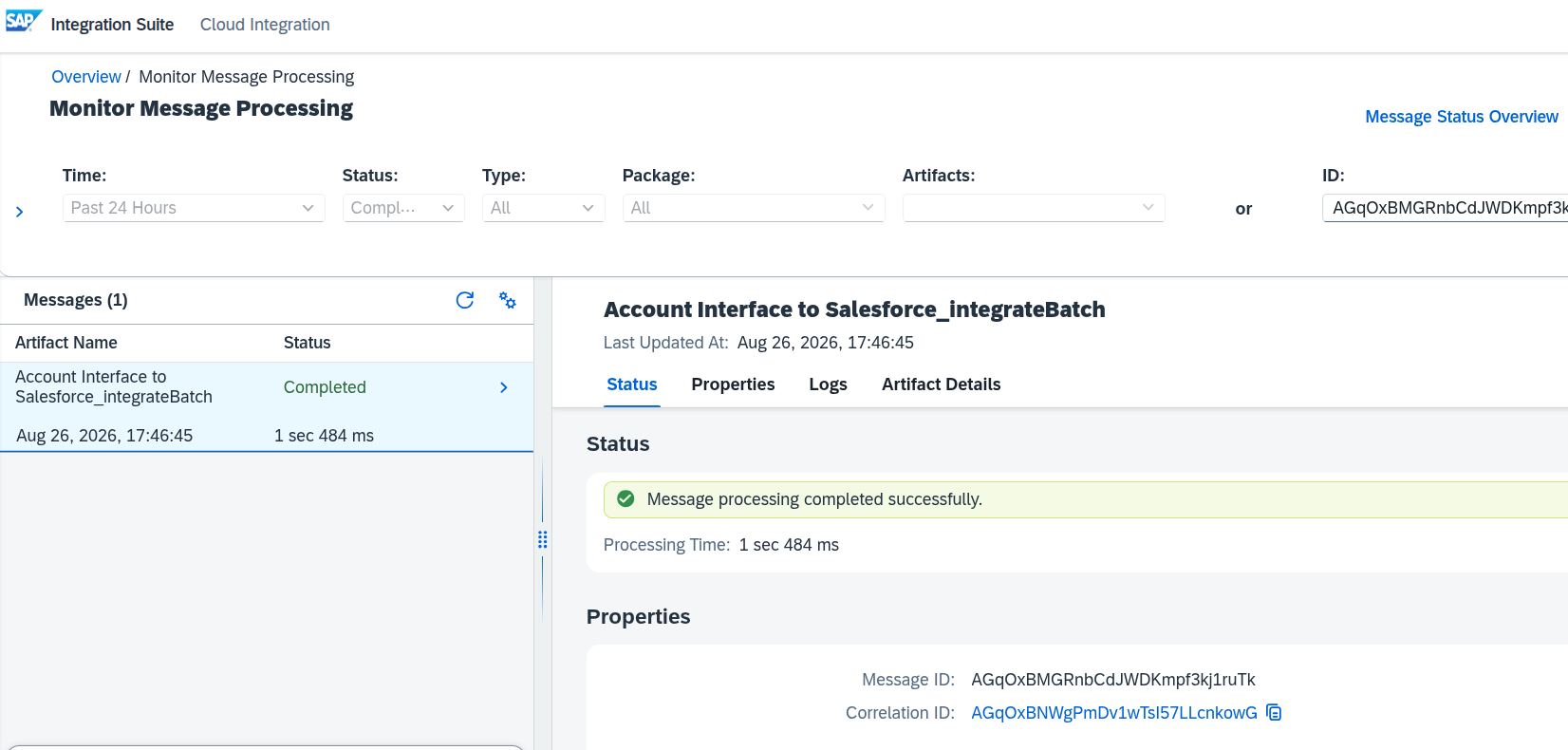Switch to the Properties tab
Screen dimensions: 1568x750
click(733, 384)
